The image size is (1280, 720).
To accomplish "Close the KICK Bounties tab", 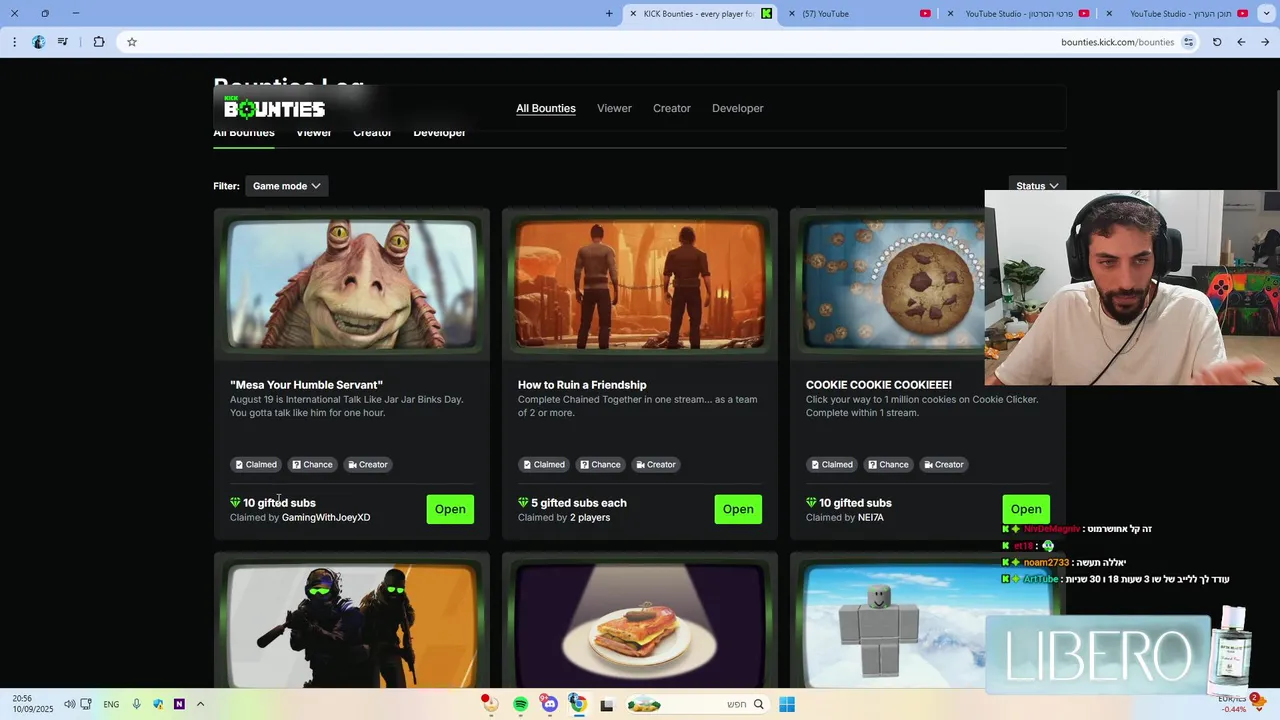I will 633,14.
